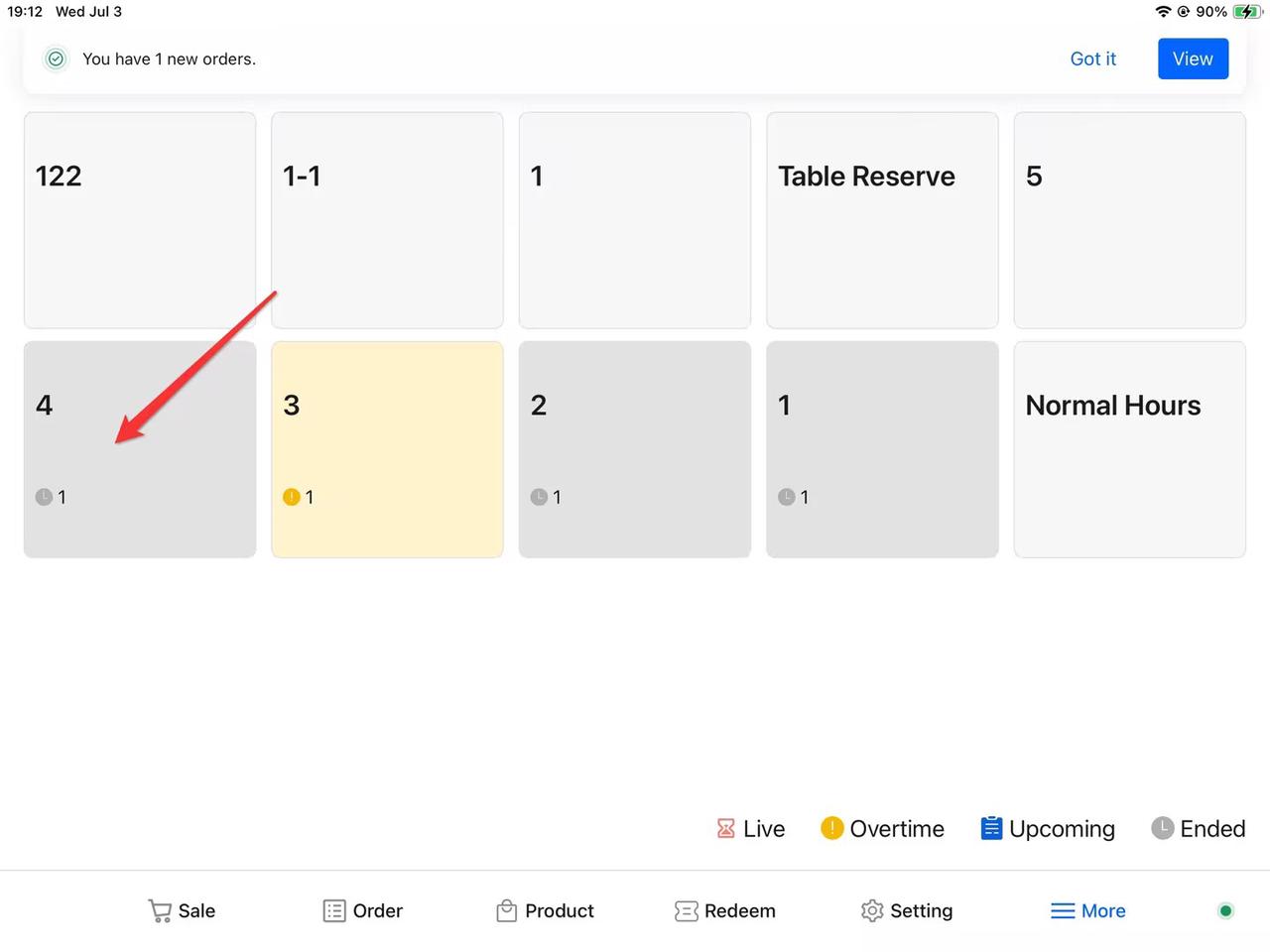The width and height of the screenshot is (1270, 952).
Task: Open the Redeem ticket icon
Action: (x=686, y=910)
